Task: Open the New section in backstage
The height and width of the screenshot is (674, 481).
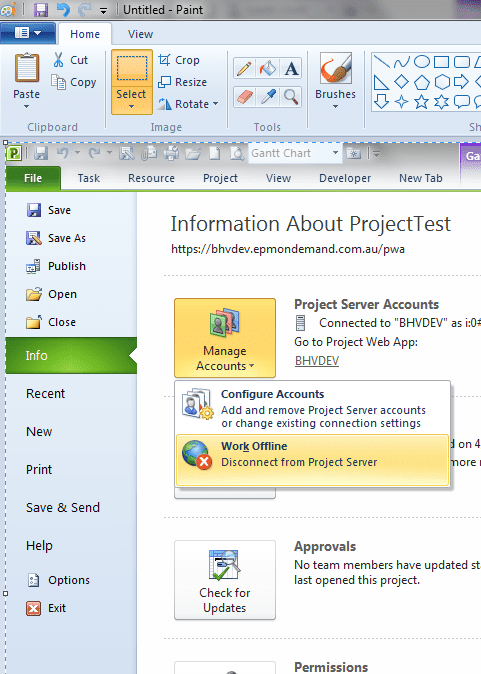Action: tap(39, 432)
